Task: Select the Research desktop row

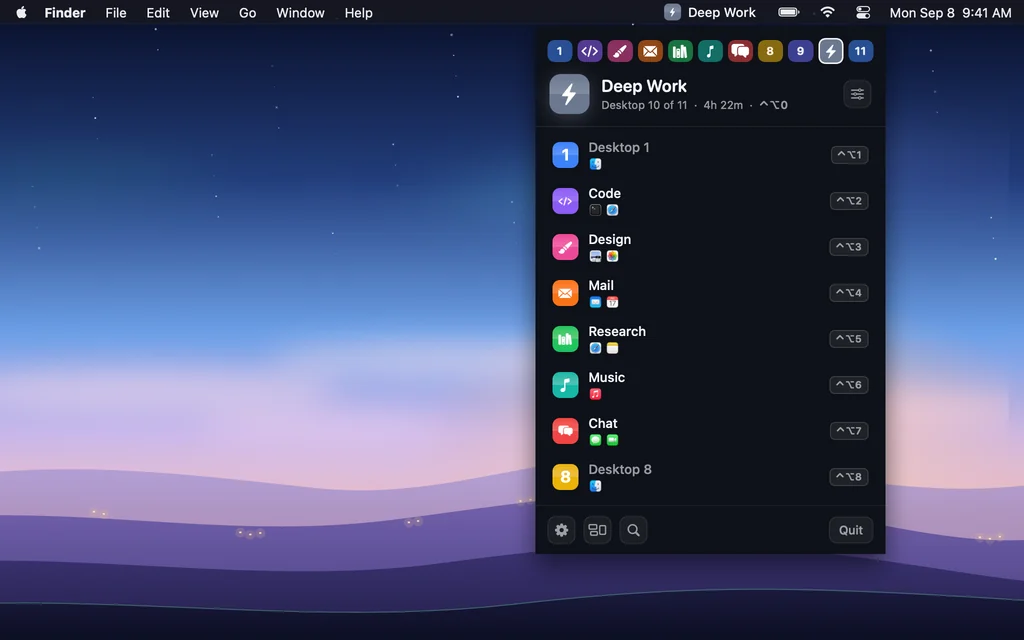Action: [x=711, y=339]
